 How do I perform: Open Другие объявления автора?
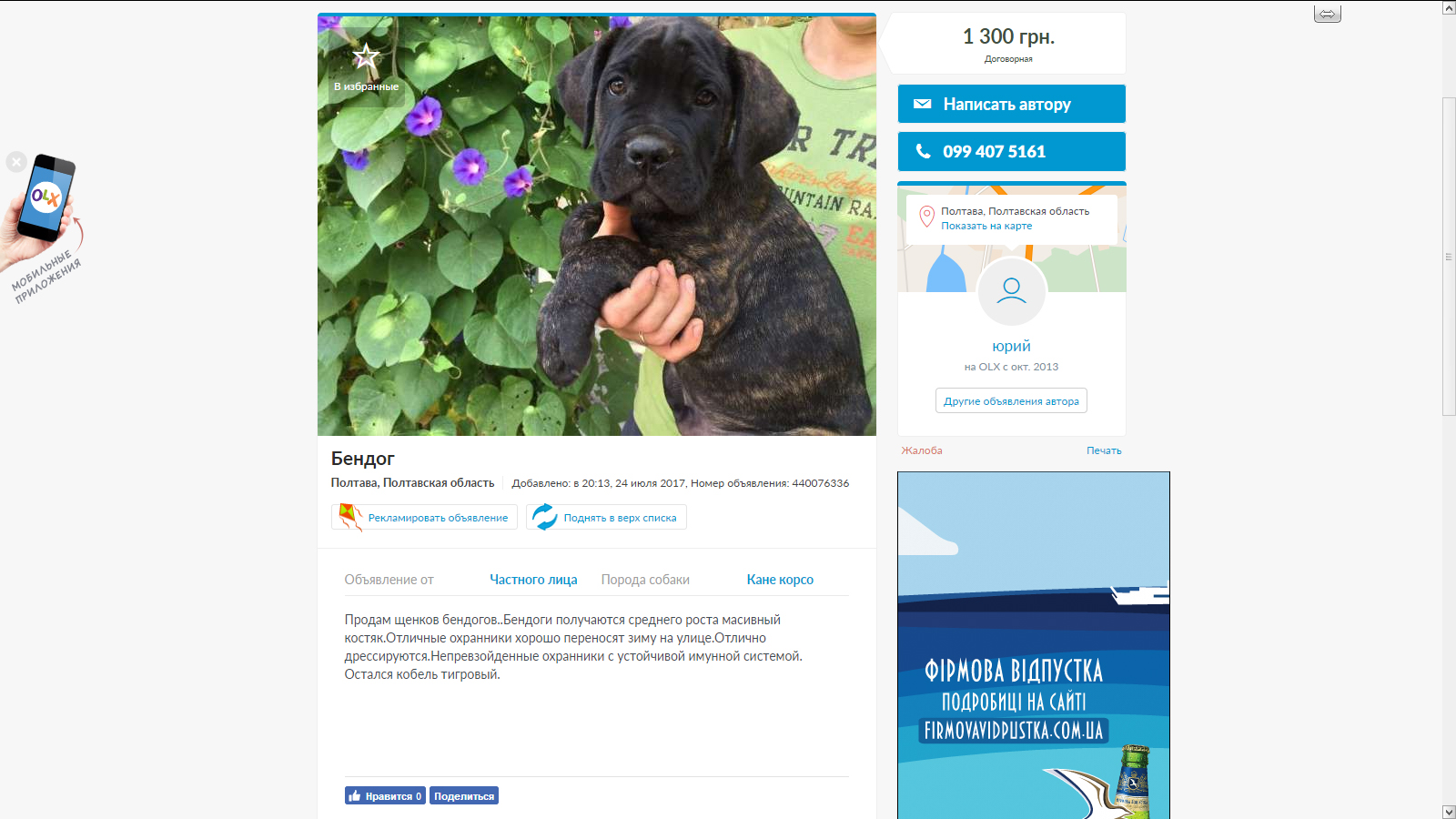click(1011, 400)
